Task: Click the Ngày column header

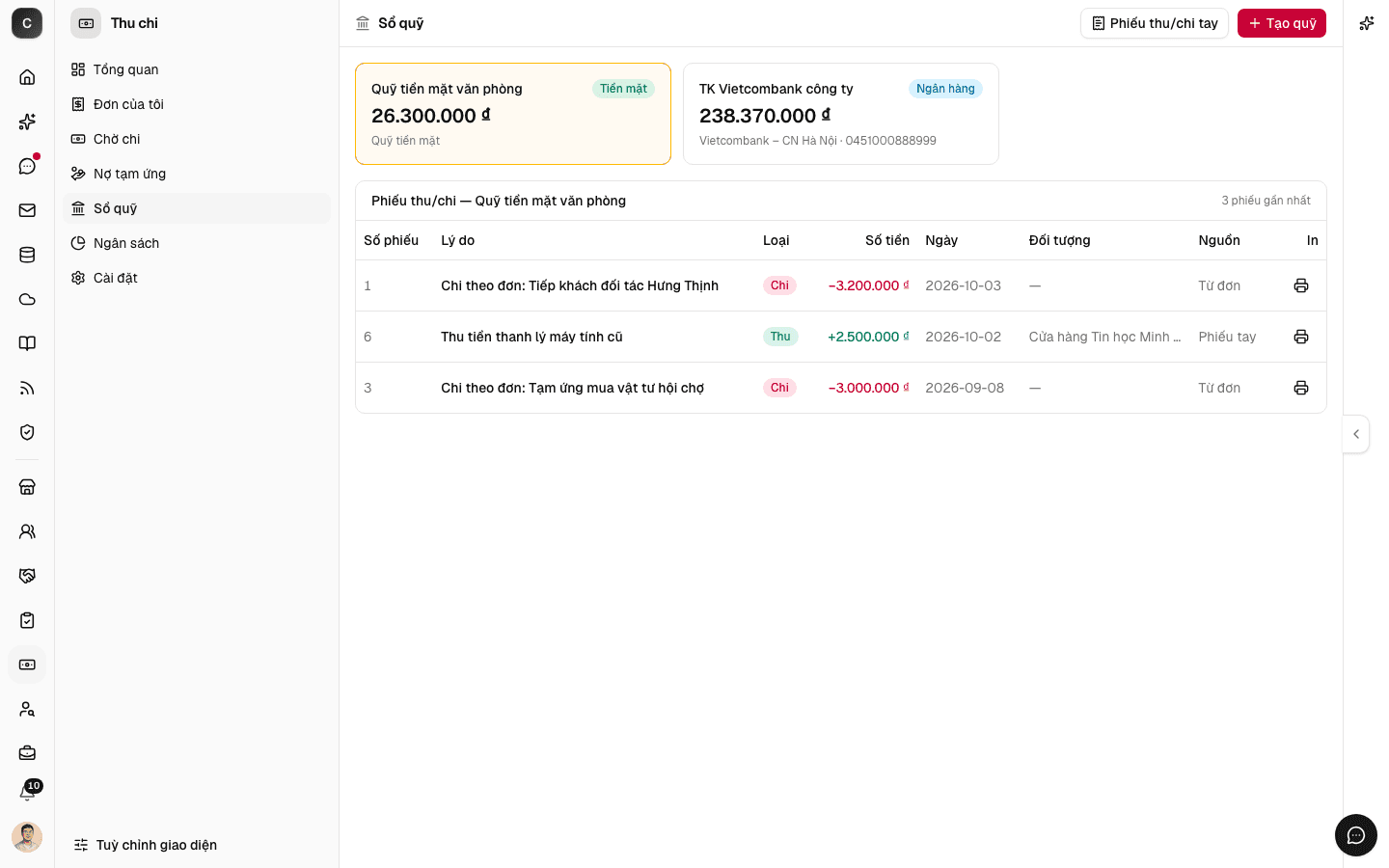Action: (941, 240)
